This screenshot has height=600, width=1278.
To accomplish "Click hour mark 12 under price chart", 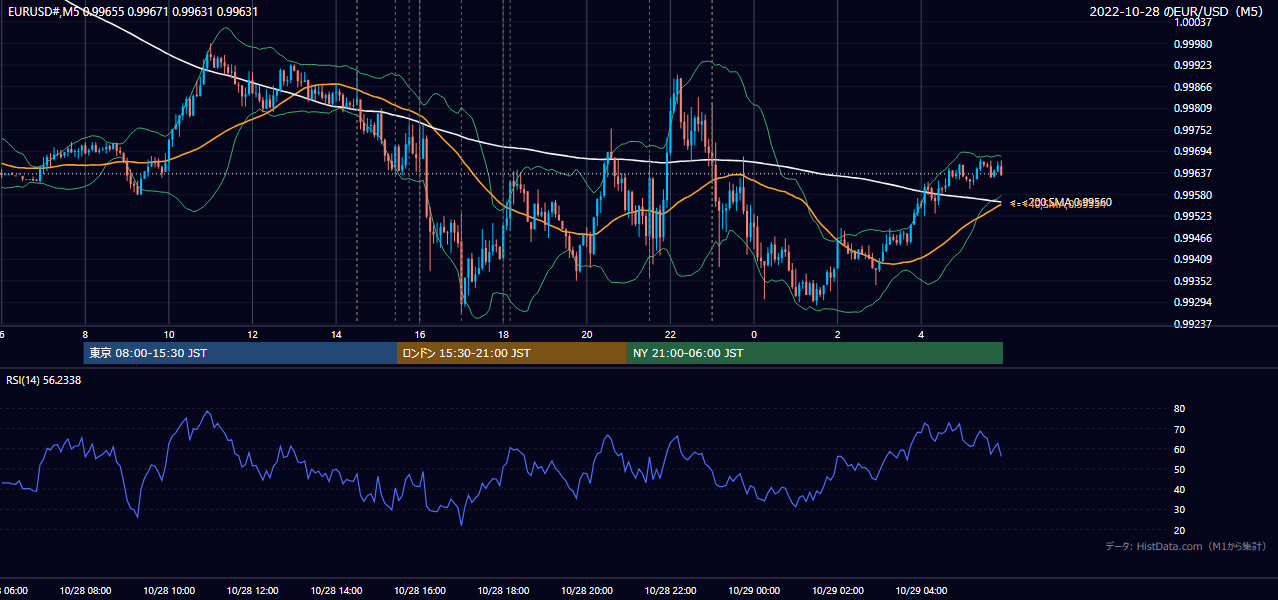I will (252, 335).
